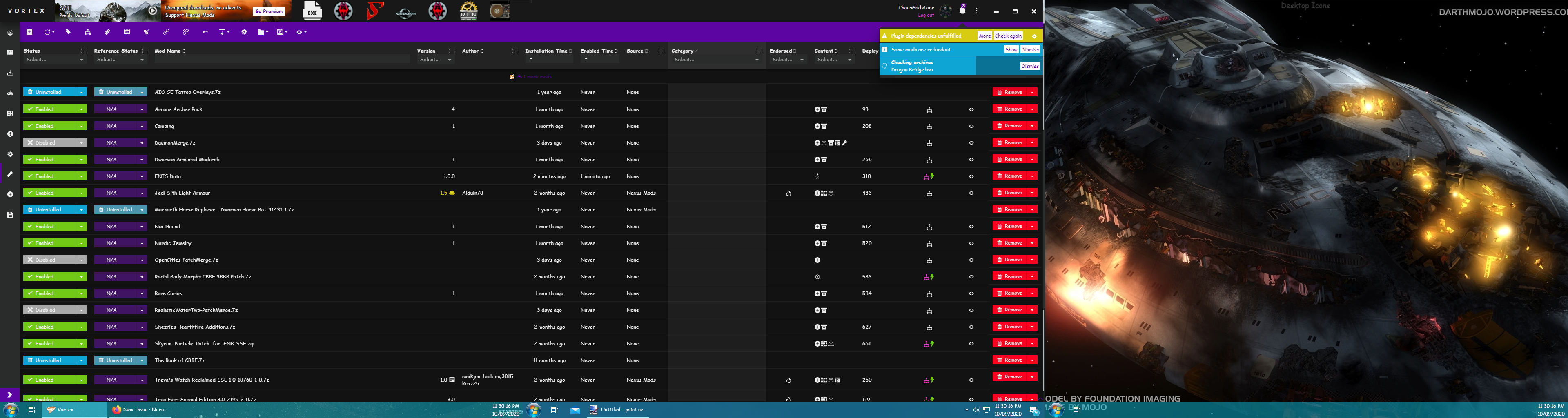This screenshot has width=1568, height=418.
Task: Toggle Enabled status for Arcane Archer Pack
Action: (x=50, y=109)
